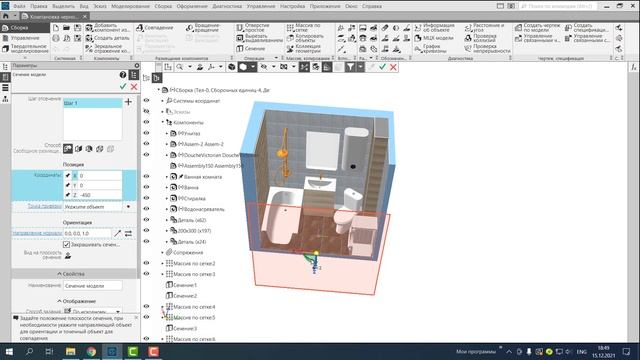Click Добавить компонент из файла tool

tap(108, 28)
